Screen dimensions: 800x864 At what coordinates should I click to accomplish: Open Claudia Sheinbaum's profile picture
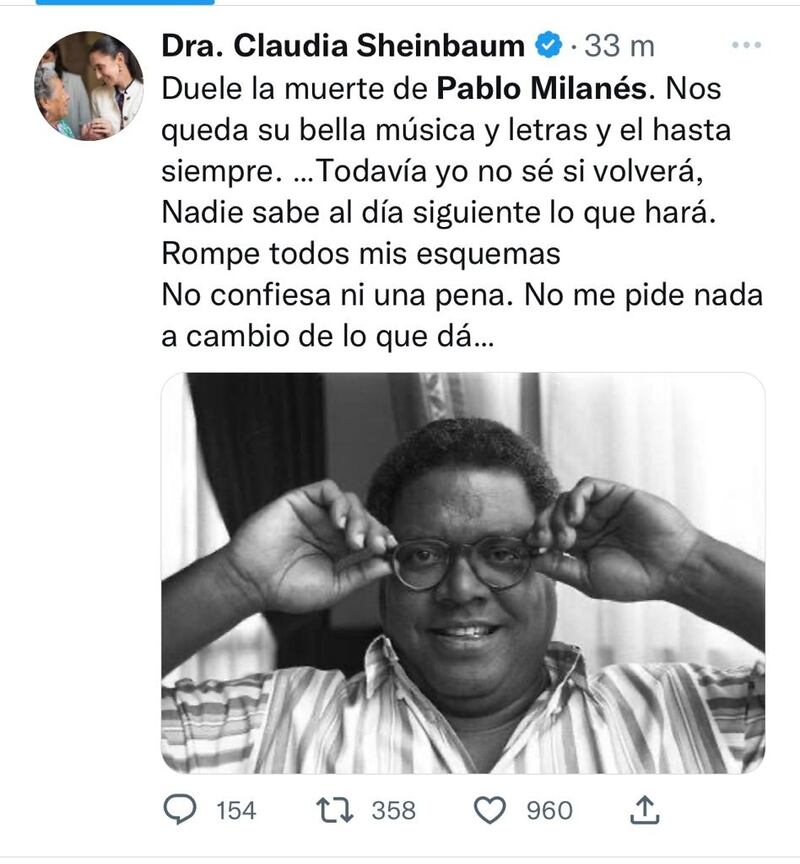(x=89, y=86)
